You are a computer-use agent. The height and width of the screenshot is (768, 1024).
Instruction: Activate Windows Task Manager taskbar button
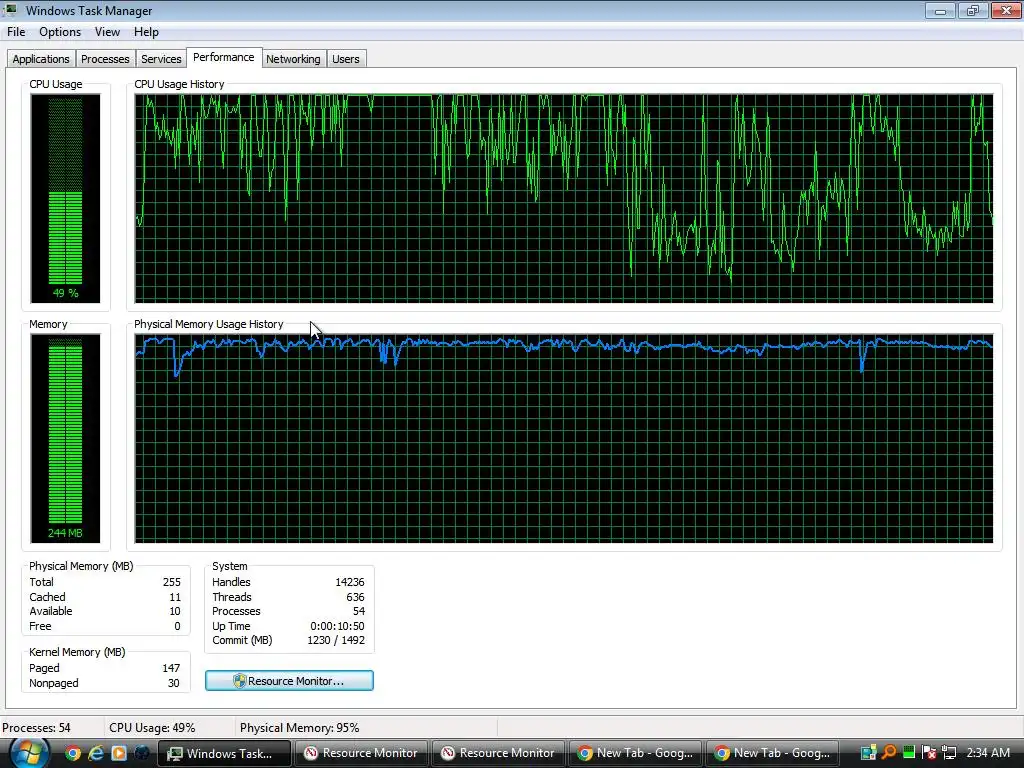pos(224,754)
